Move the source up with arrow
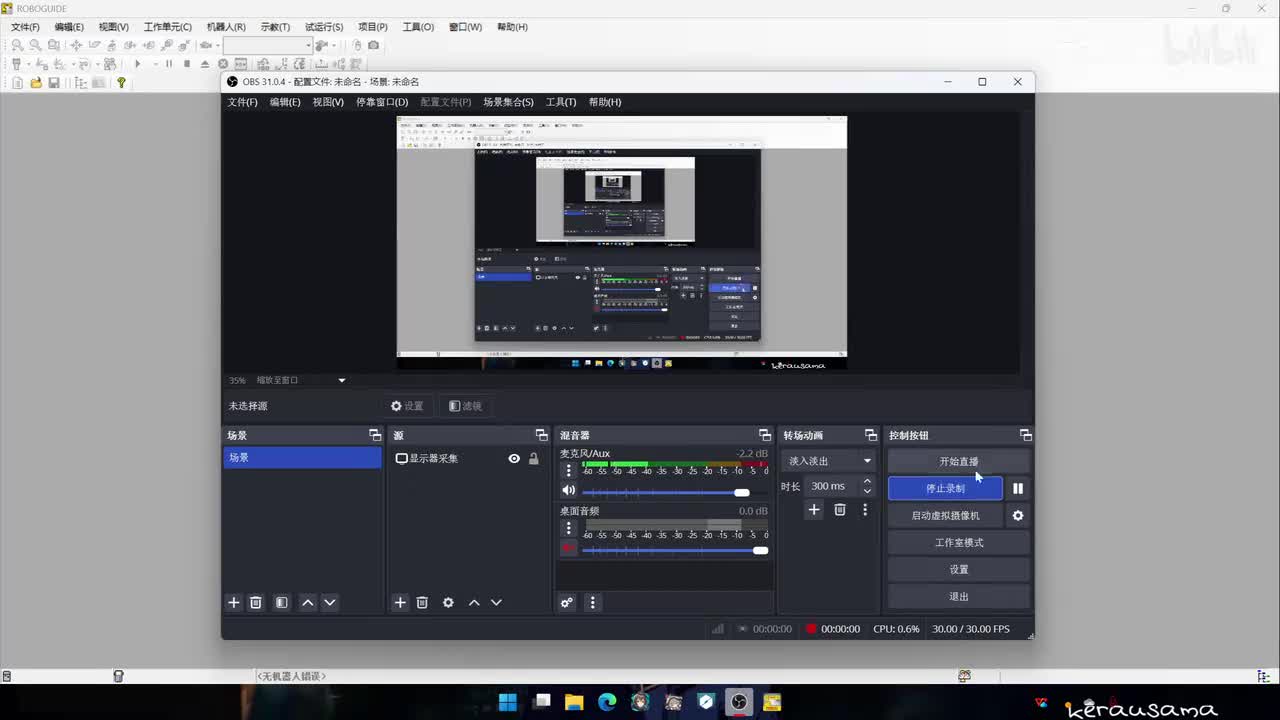This screenshot has width=1280, height=720. 474,603
